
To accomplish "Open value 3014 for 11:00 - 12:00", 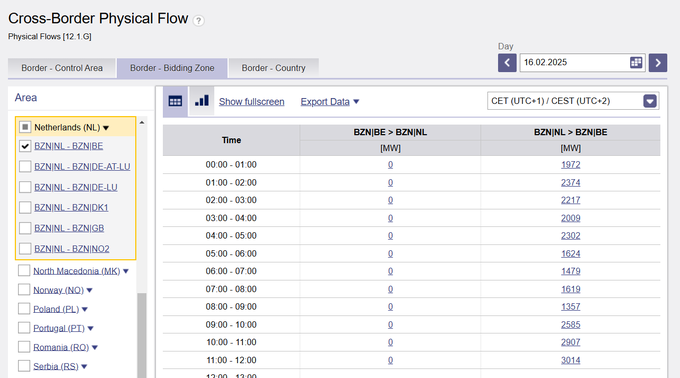I will (570, 360).
